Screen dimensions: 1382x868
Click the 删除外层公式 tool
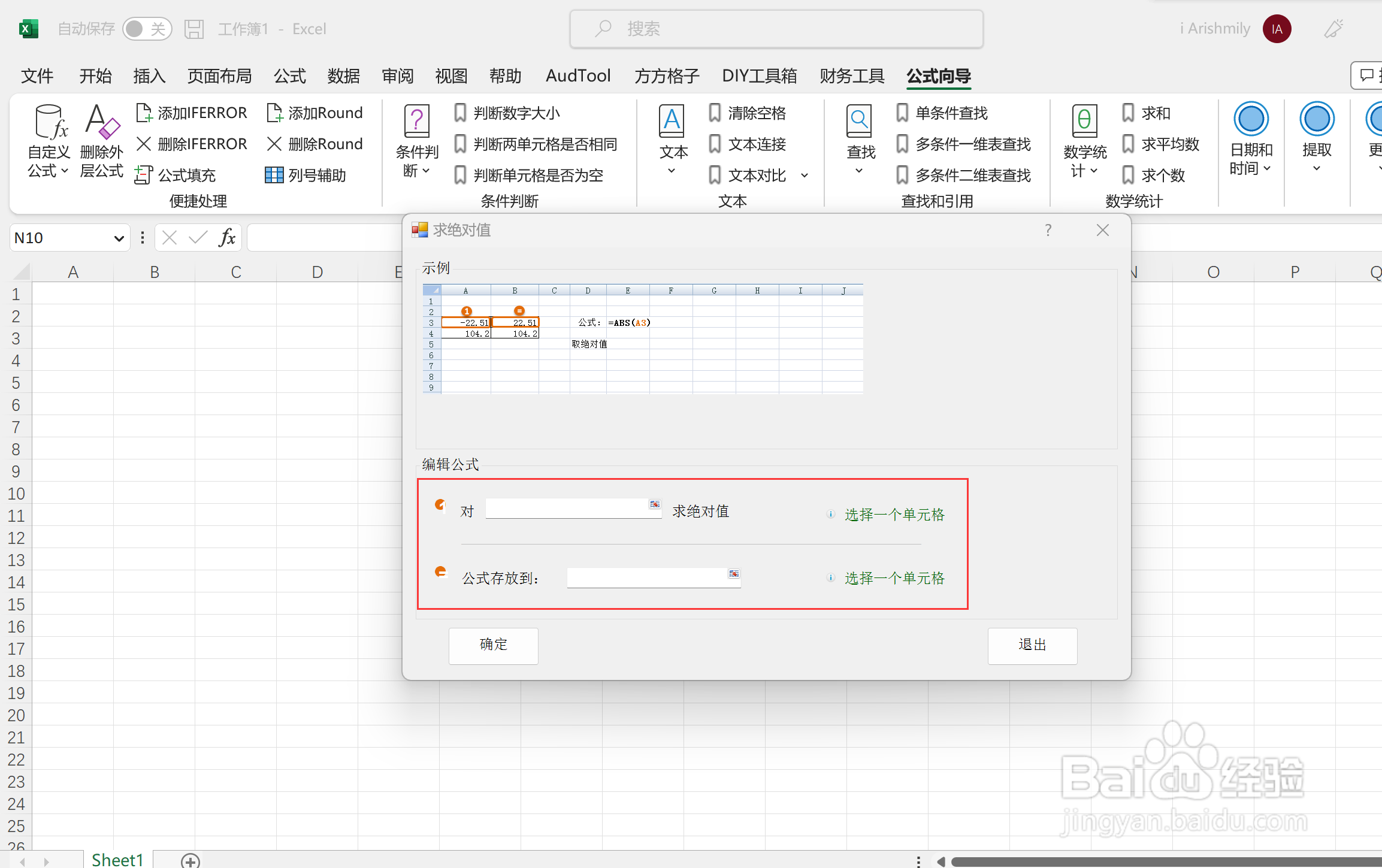(x=102, y=142)
